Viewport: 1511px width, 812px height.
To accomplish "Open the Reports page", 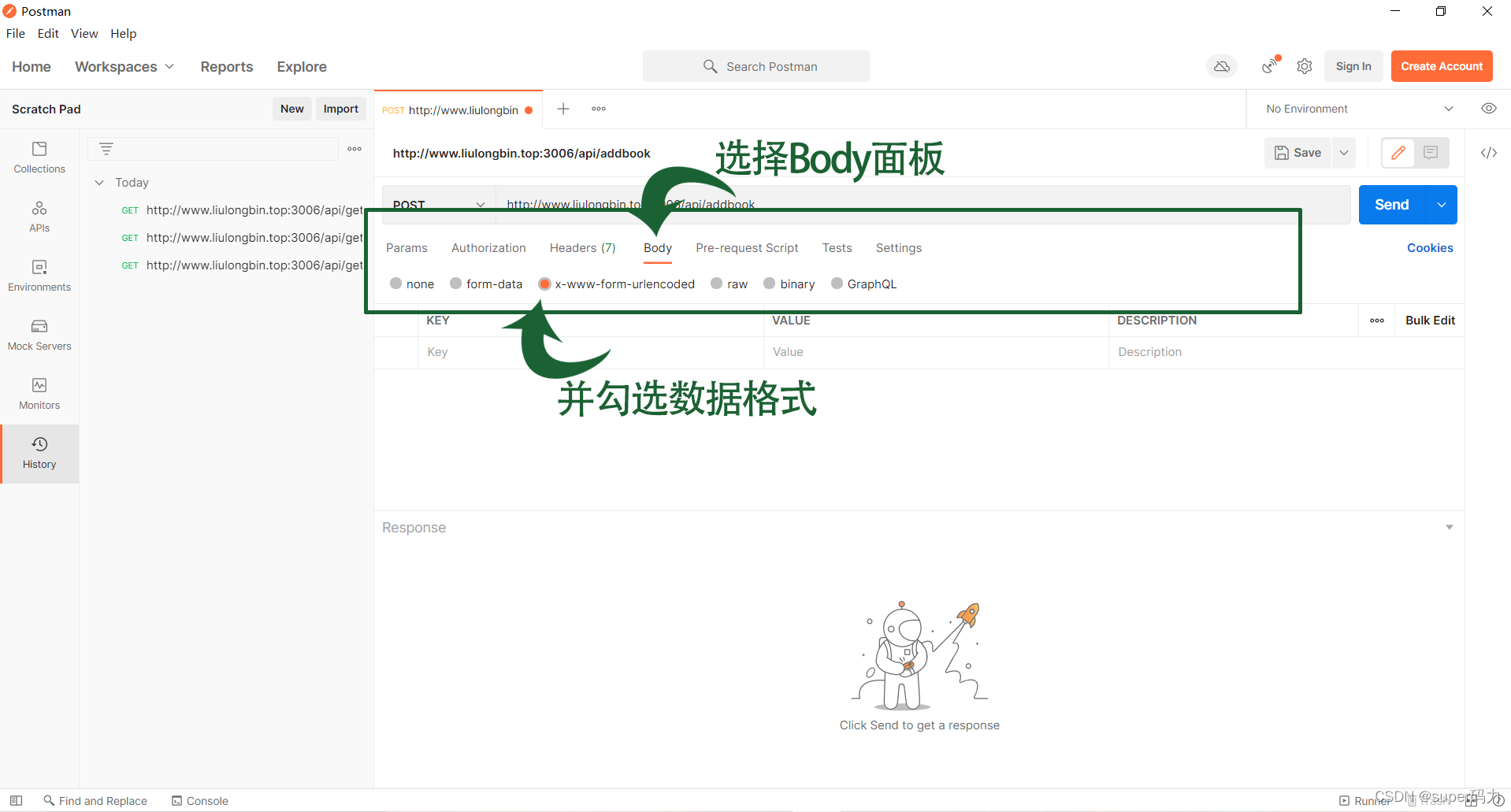I will click(227, 67).
